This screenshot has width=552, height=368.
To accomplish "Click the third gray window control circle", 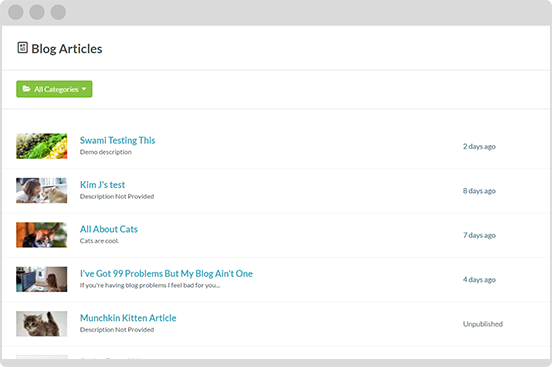I will tap(58, 12).
